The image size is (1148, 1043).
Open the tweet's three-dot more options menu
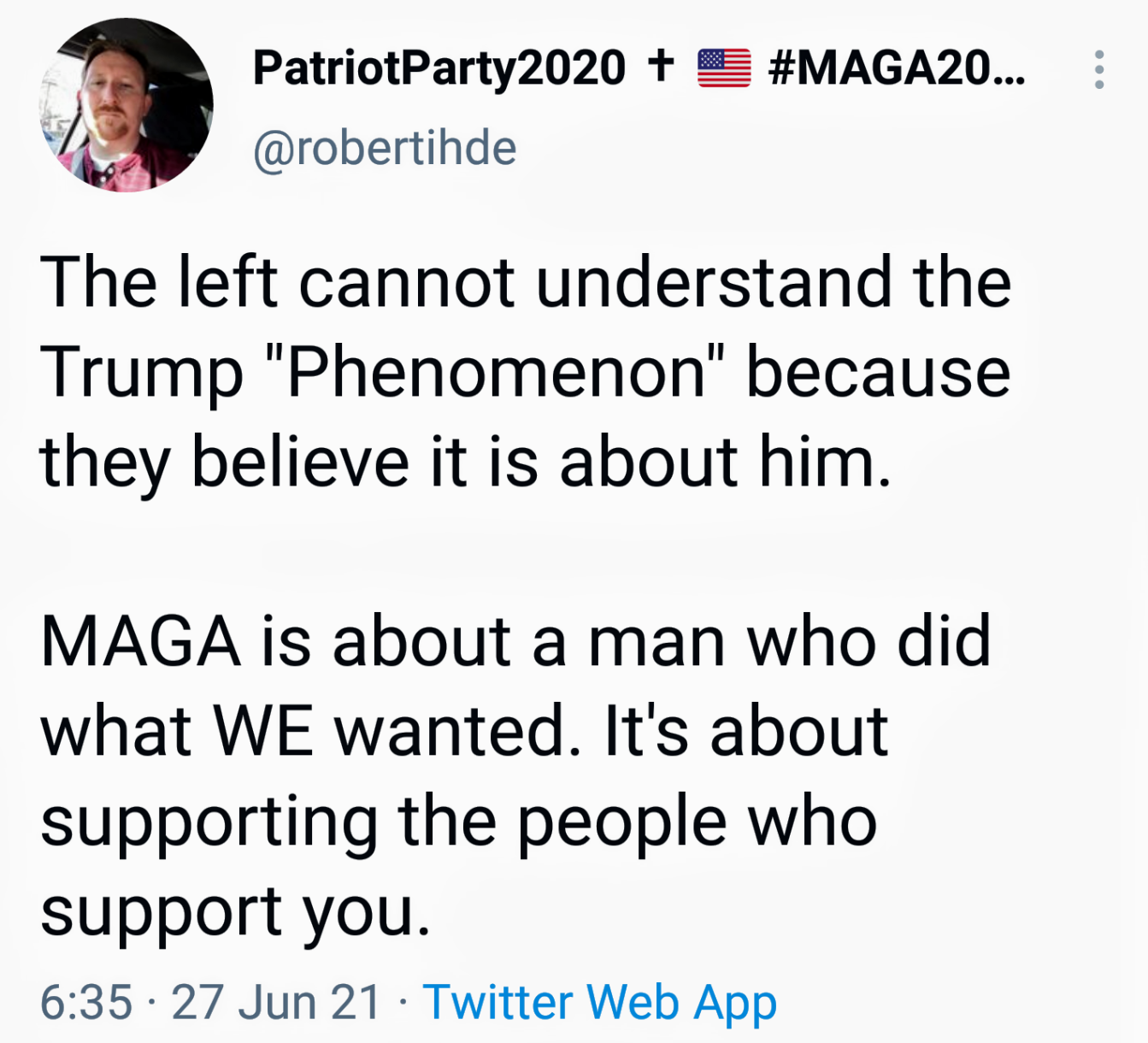pos(1099,69)
